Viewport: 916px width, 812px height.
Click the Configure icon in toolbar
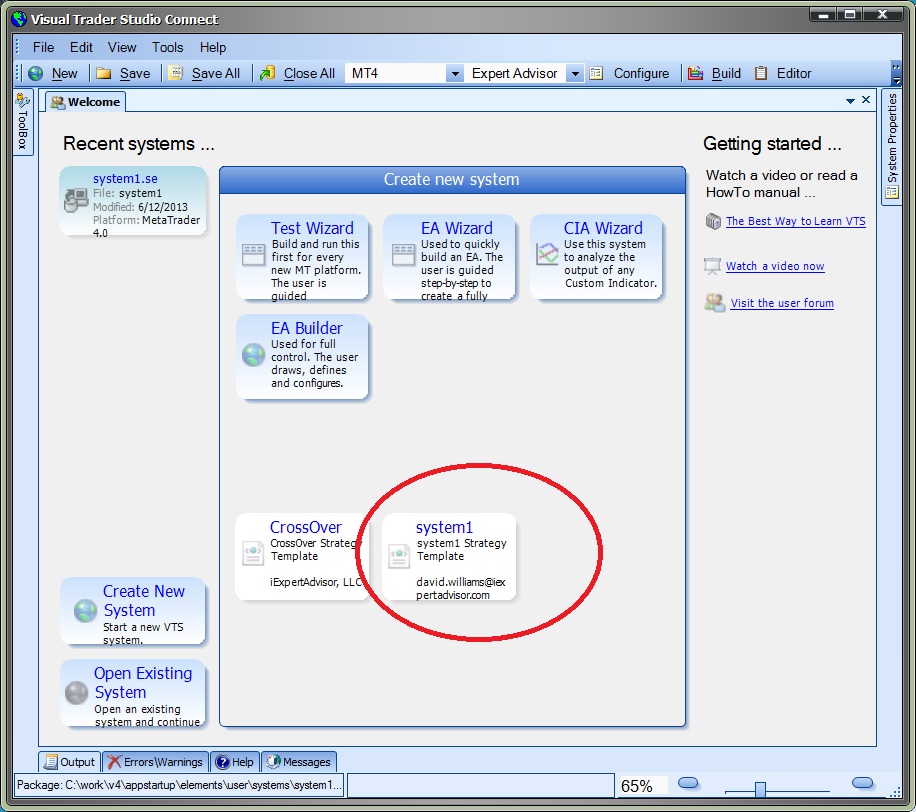596,73
